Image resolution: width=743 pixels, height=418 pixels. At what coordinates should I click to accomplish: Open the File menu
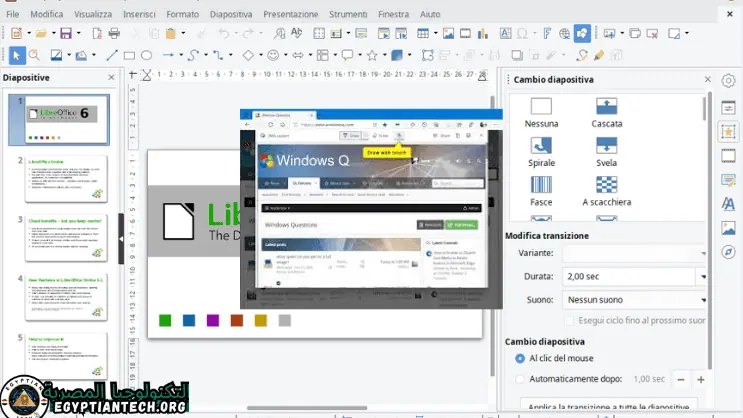pyautogui.click(x=13, y=14)
